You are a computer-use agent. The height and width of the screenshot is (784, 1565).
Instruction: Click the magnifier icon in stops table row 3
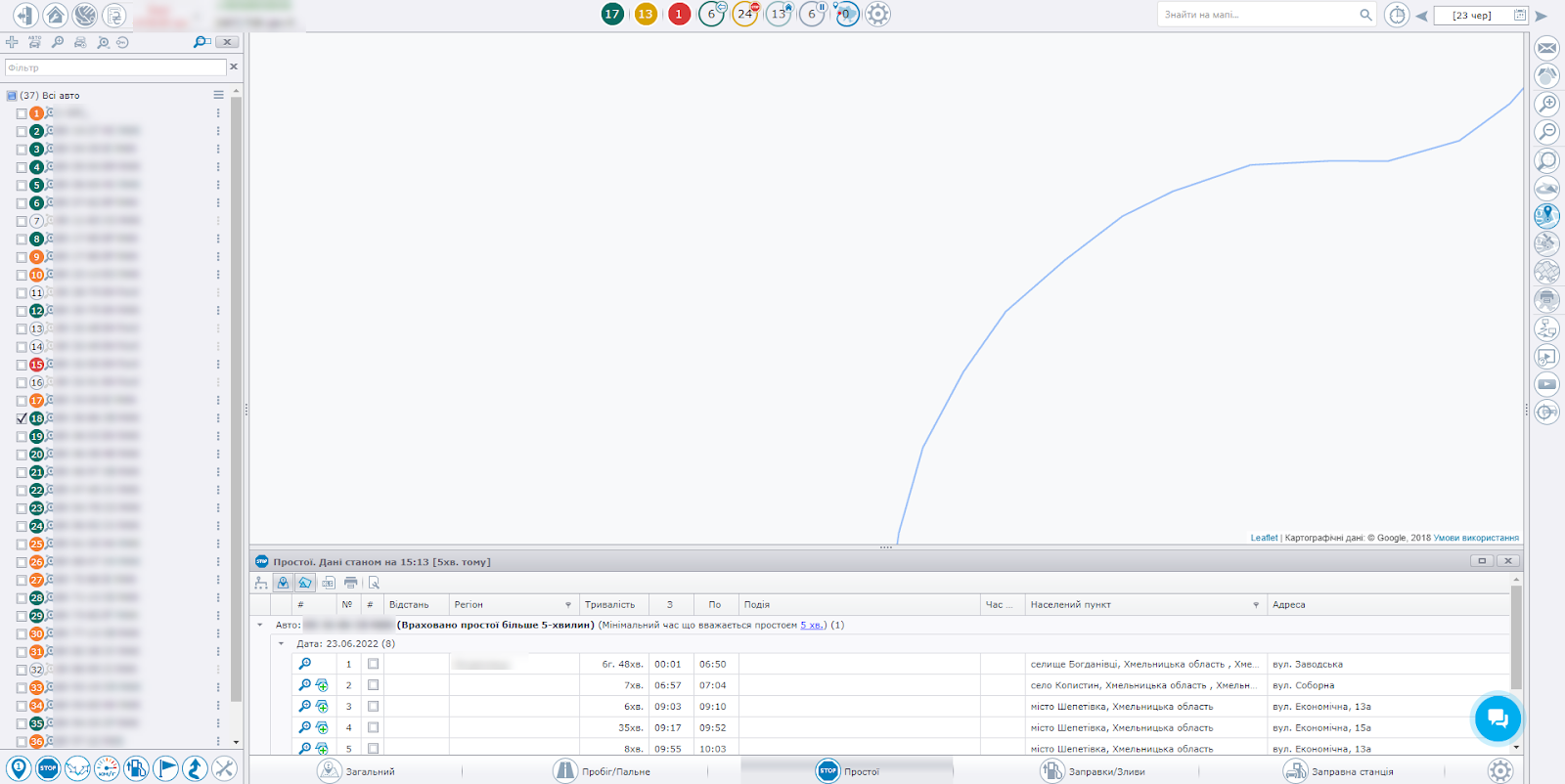pos(305,706)
